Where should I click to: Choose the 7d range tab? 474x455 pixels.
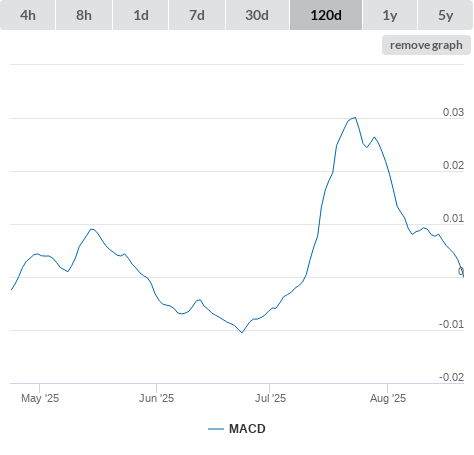point(197,15)
